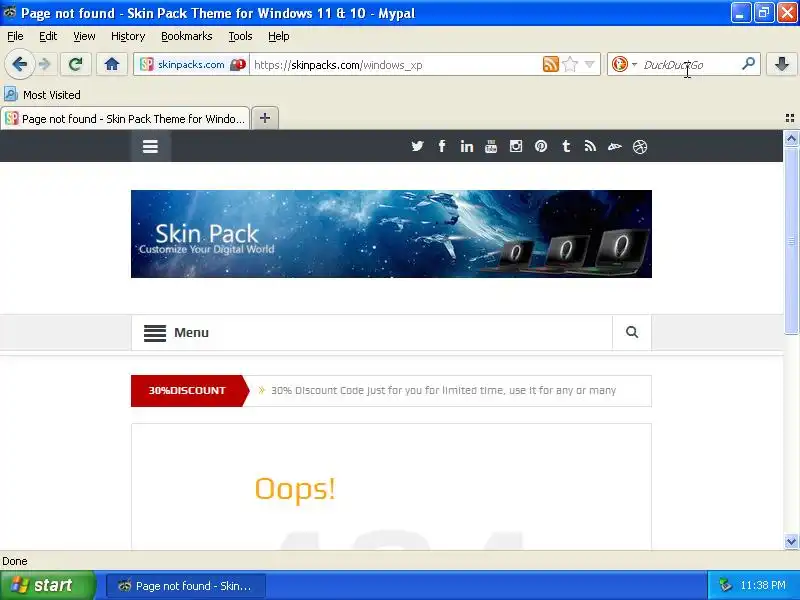Open a new tab with plus button
800x600 pixels.
click(265, 118)
